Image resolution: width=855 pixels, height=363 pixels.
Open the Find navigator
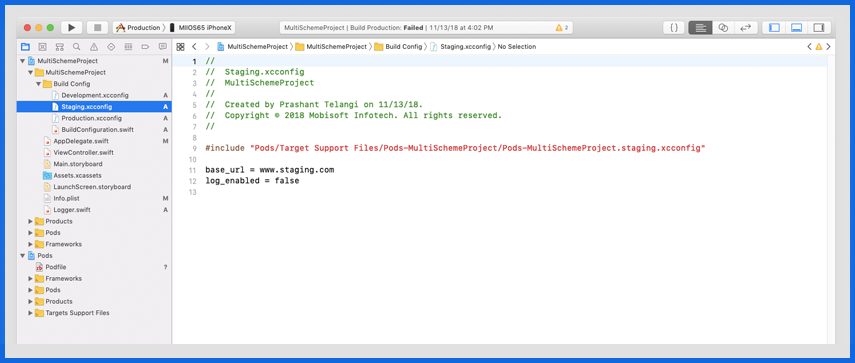[x=77, y=47]
